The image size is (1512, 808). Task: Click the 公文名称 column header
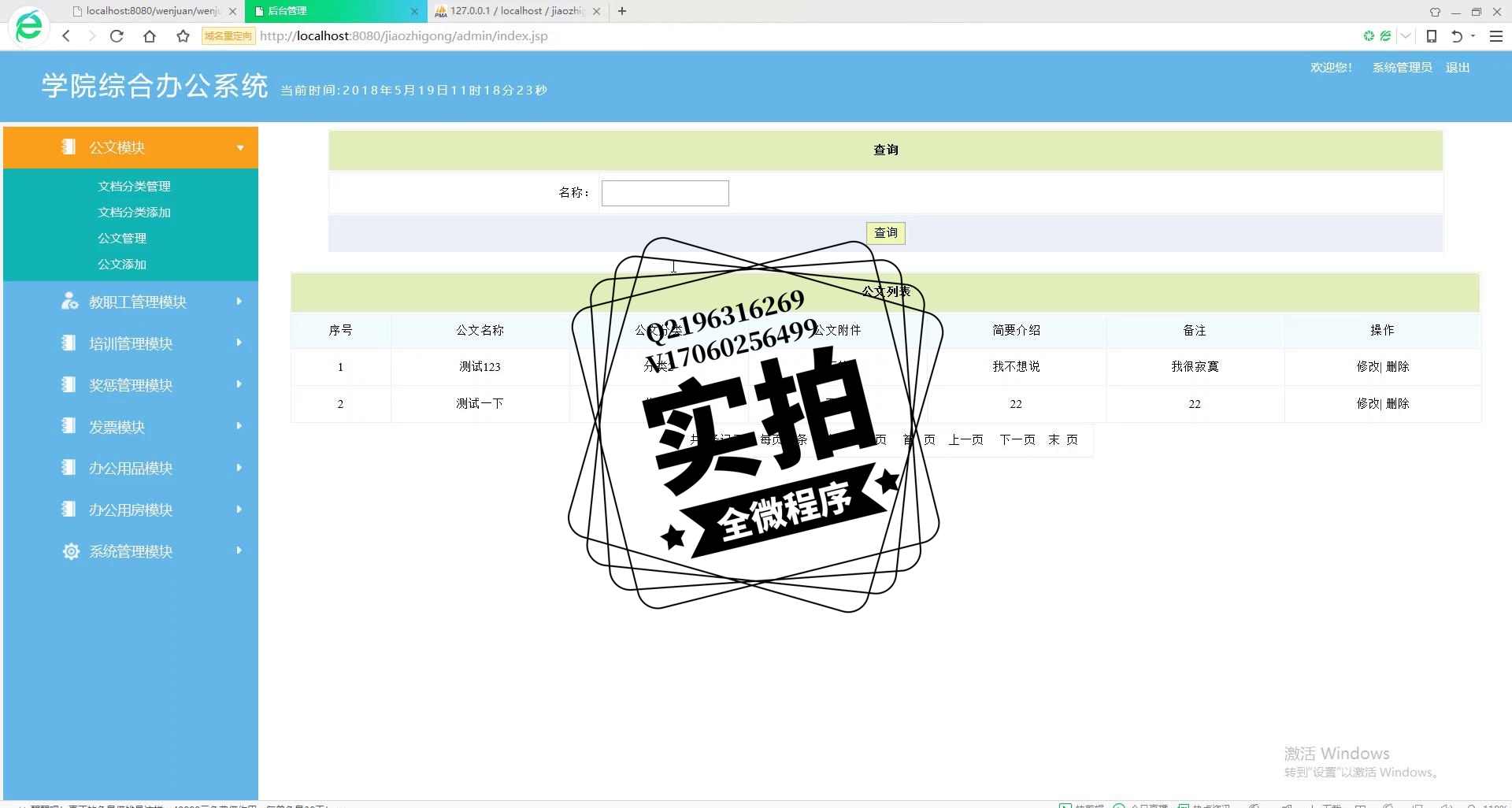[x=480, y=330]
